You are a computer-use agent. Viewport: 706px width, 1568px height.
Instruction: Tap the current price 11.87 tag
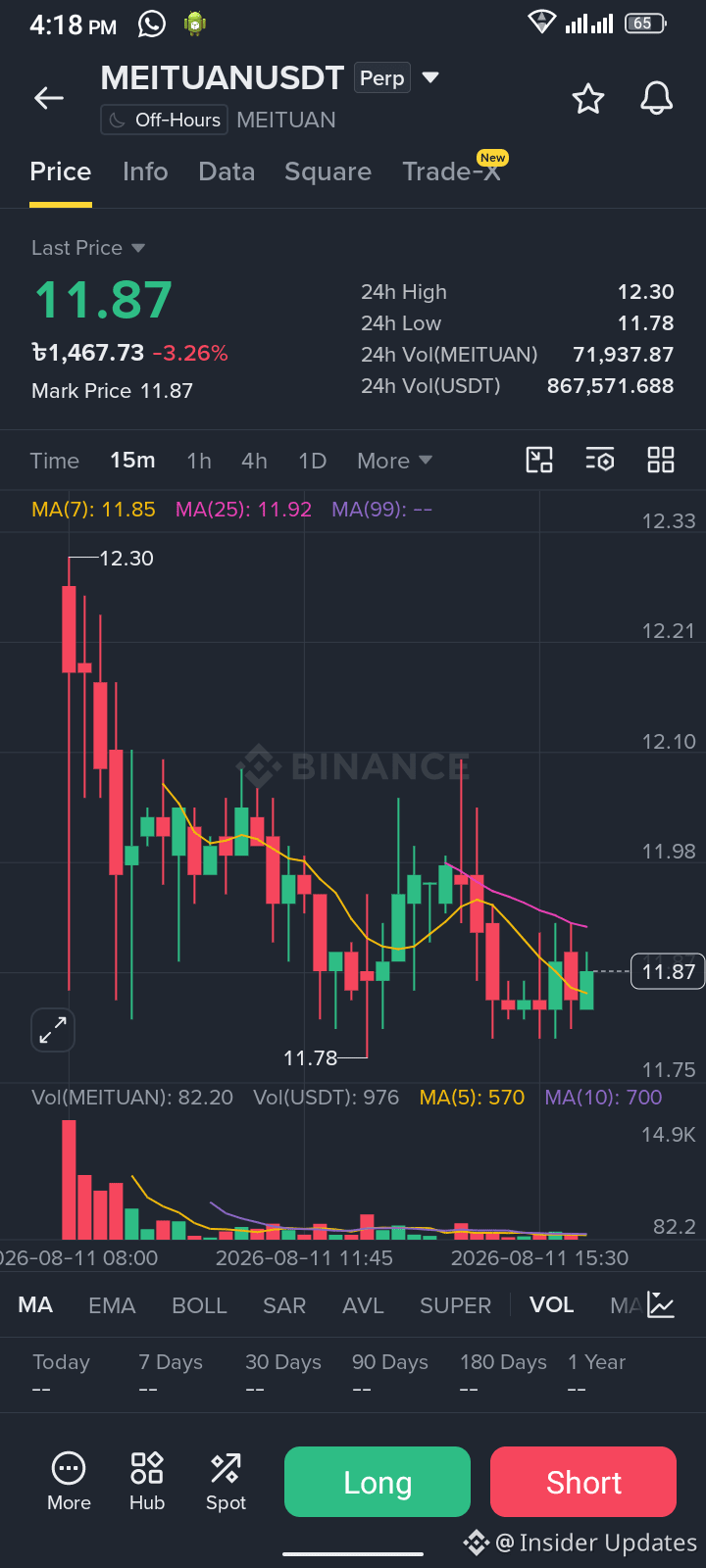(668, 971)
